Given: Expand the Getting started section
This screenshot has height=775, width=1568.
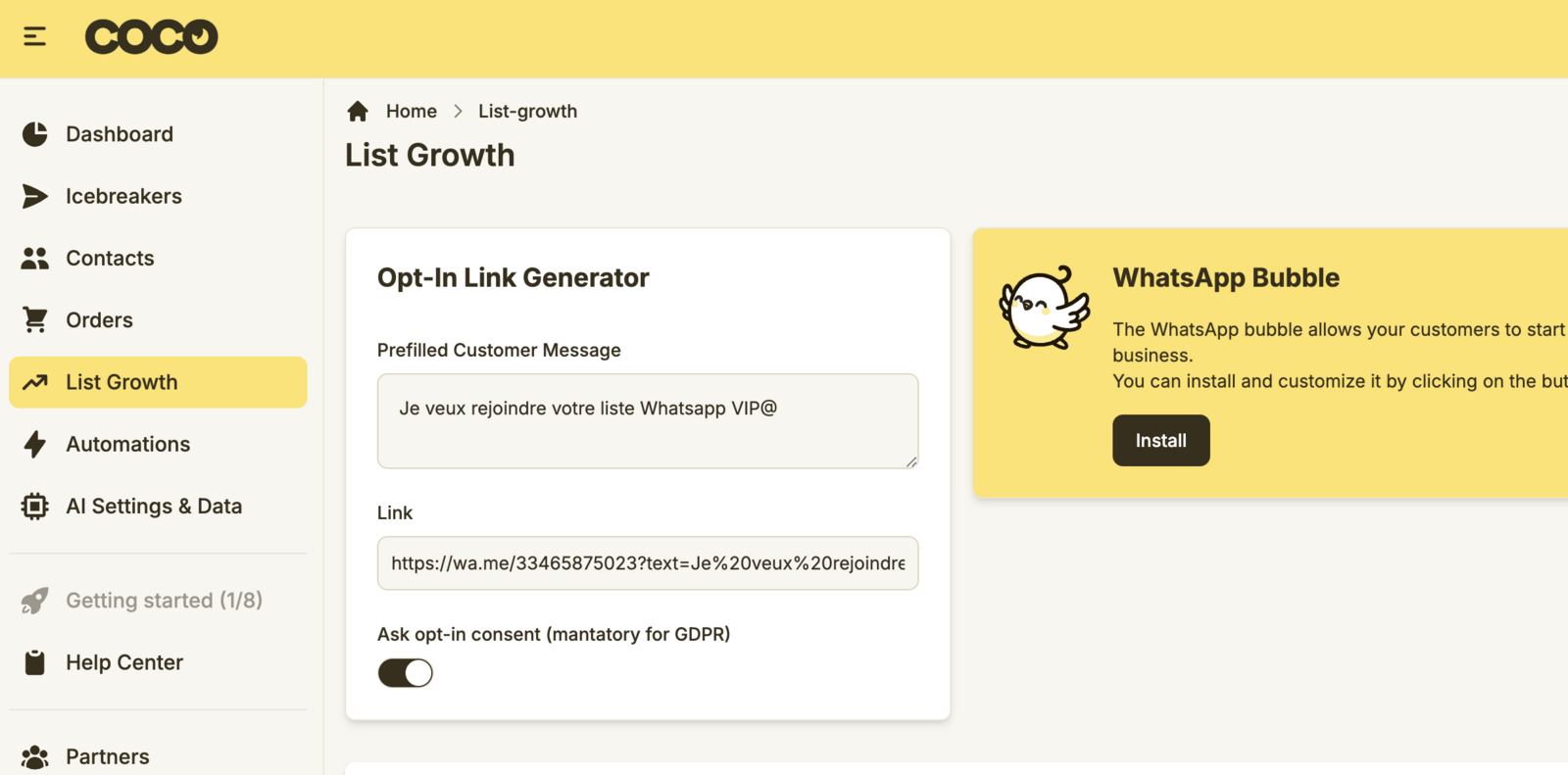Looking at the screenshot, I should (163, 600).
